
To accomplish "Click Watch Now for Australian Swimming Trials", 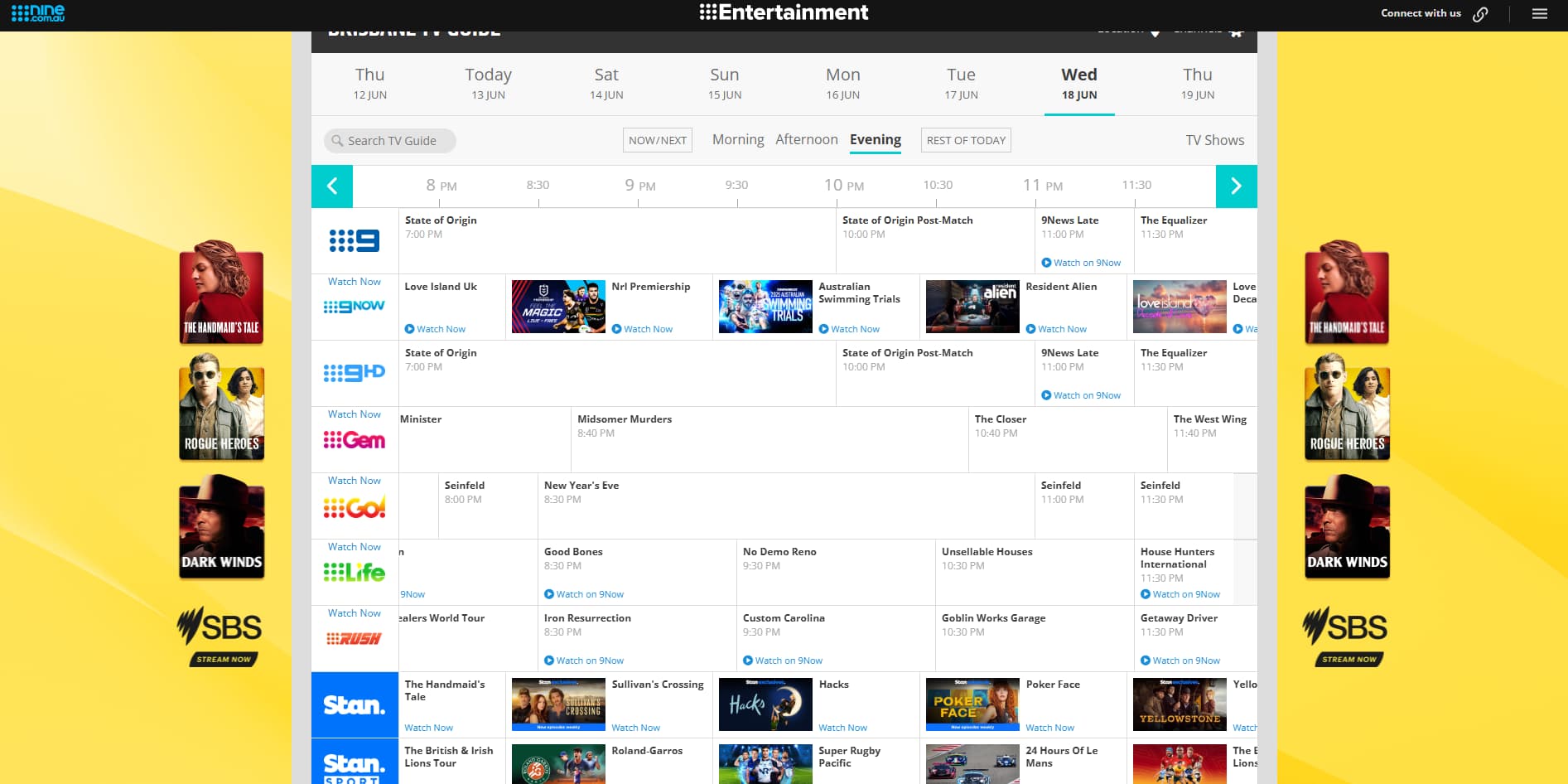I will (x=849, y=329).
